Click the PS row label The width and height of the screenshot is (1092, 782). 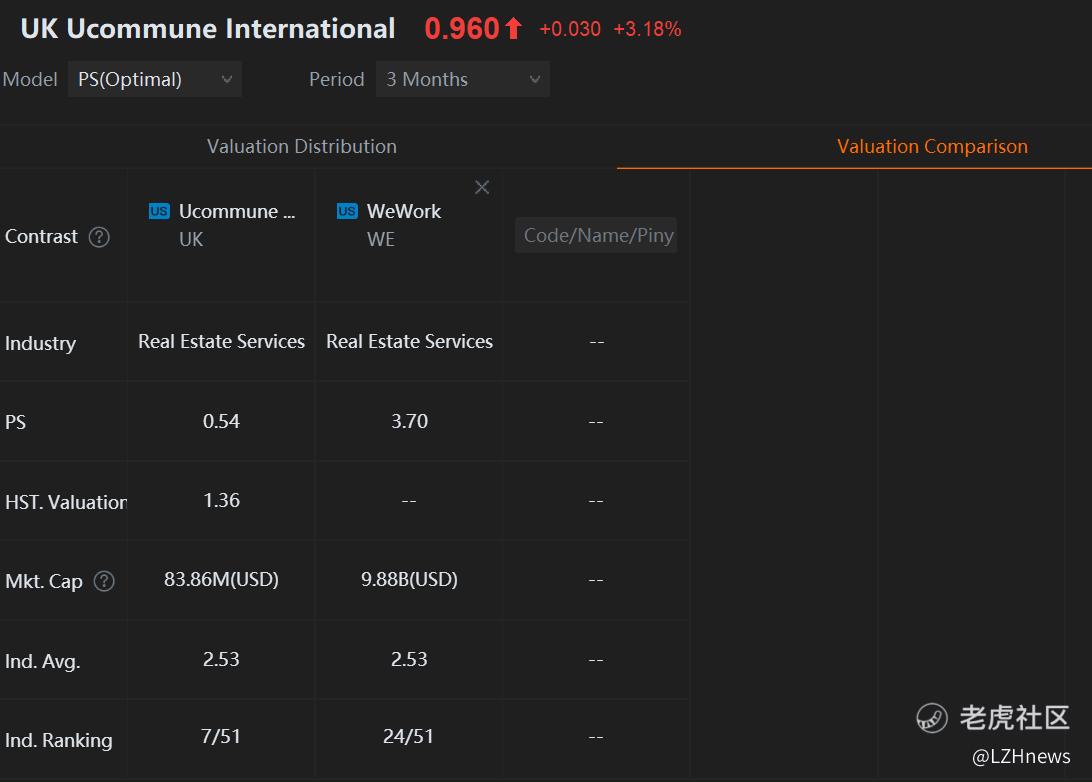[15, 422]
